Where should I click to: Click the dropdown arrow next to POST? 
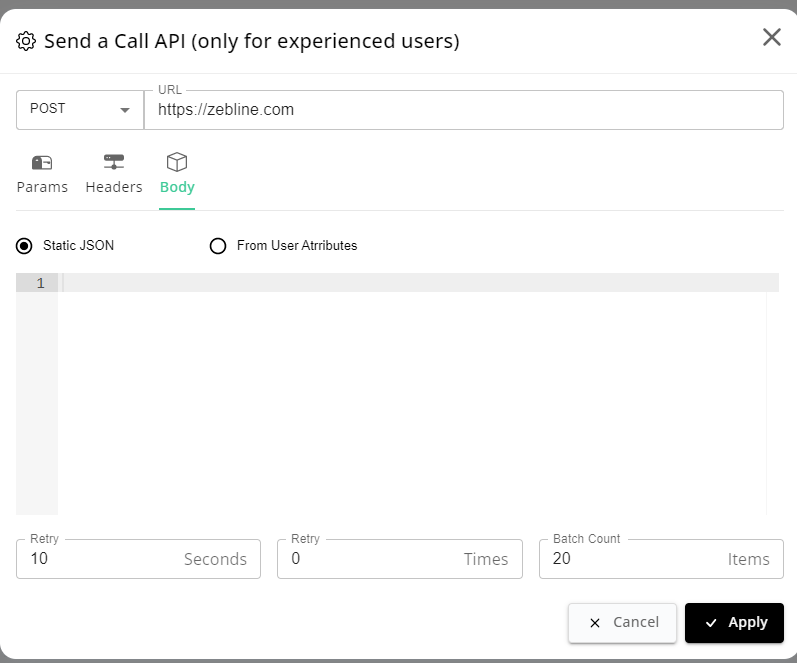click(125, 110)
